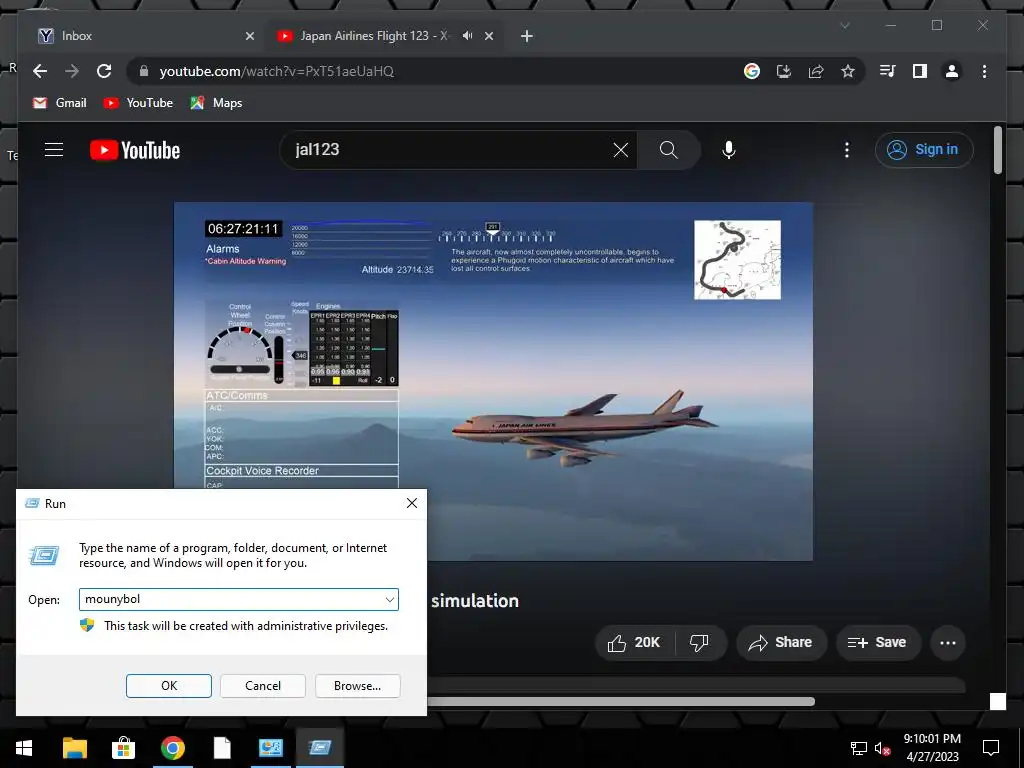This screenshot has height=768, width=1024.
Task: Reload the YouTube page
Action: click(x=104, y=71)
